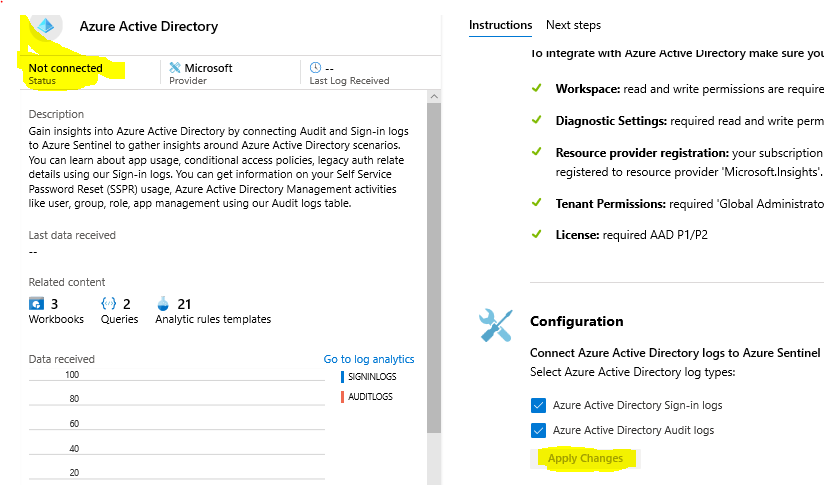
Task: Click the Not connected status text
Action: point(66,68)
